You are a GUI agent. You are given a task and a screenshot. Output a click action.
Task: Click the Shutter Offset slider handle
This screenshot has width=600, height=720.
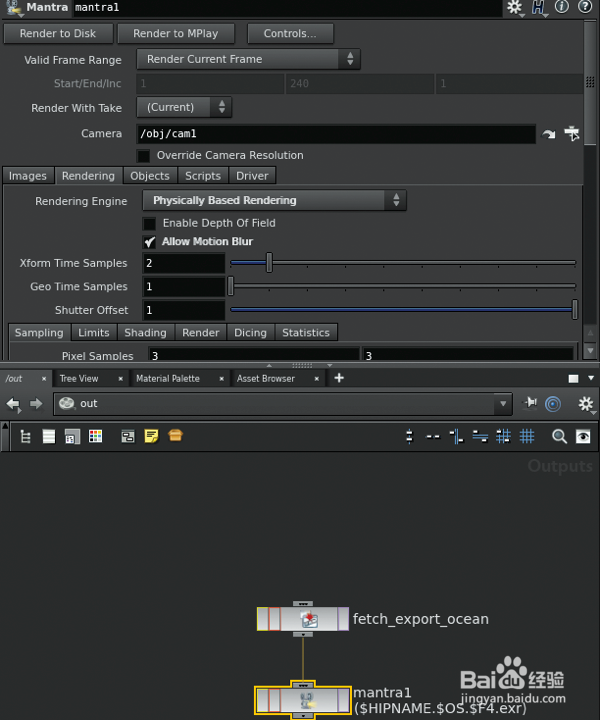point(574,309)
